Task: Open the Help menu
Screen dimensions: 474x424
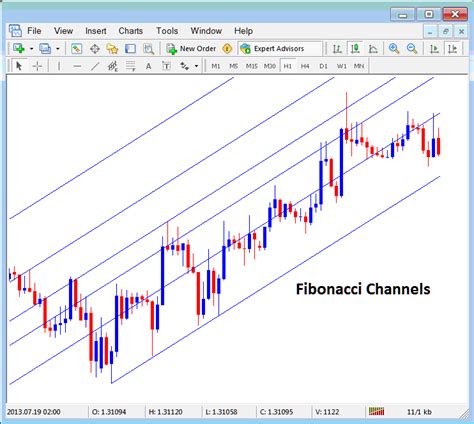Action: [243, 31]
